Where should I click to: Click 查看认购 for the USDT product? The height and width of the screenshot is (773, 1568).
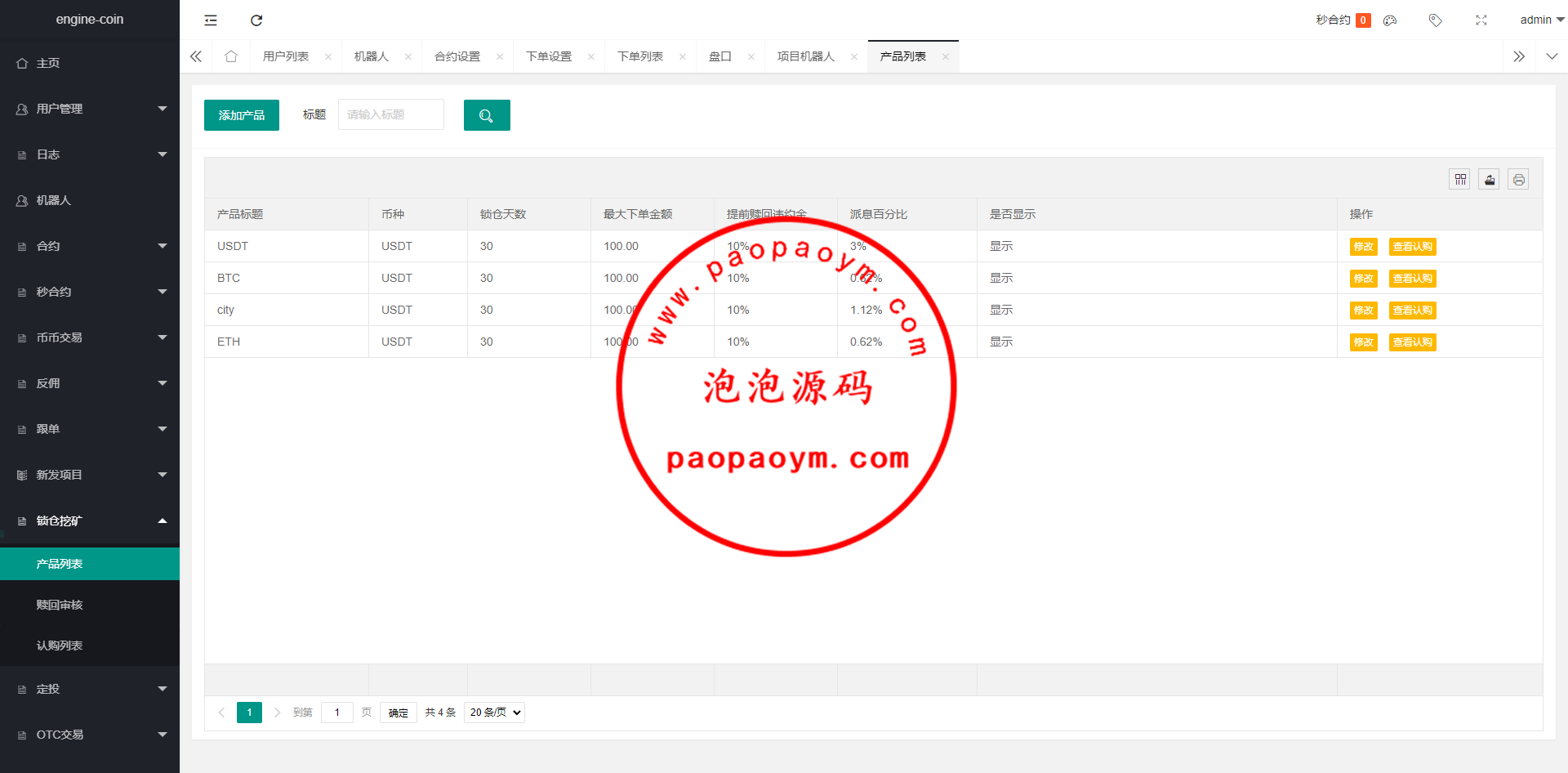1413,247
